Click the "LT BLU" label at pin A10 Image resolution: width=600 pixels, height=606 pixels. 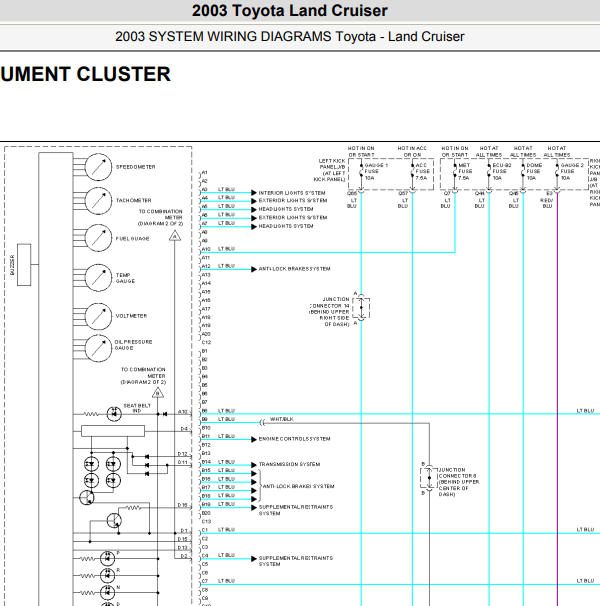coord(226,249)
